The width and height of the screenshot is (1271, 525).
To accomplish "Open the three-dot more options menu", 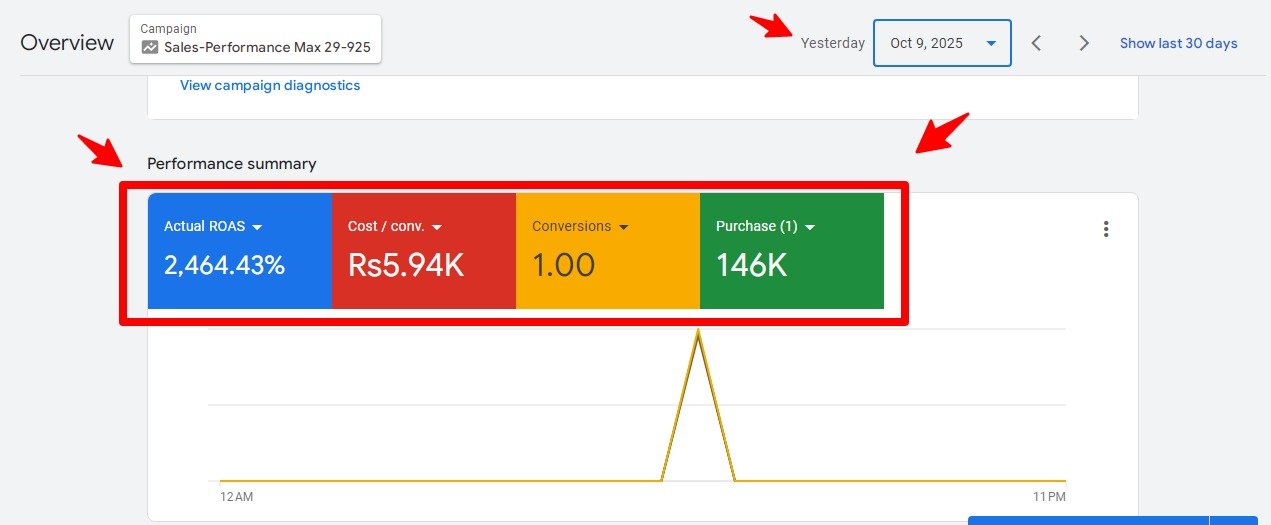I will 1106,229.
